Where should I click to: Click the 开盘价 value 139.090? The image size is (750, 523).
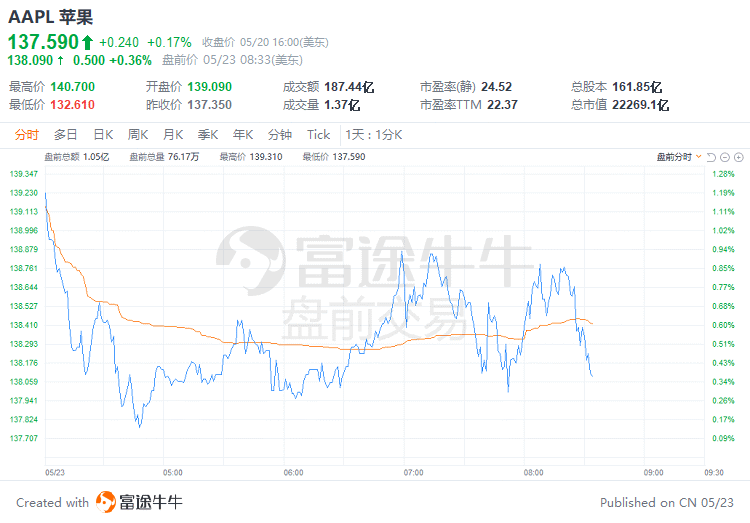(210, 87)
